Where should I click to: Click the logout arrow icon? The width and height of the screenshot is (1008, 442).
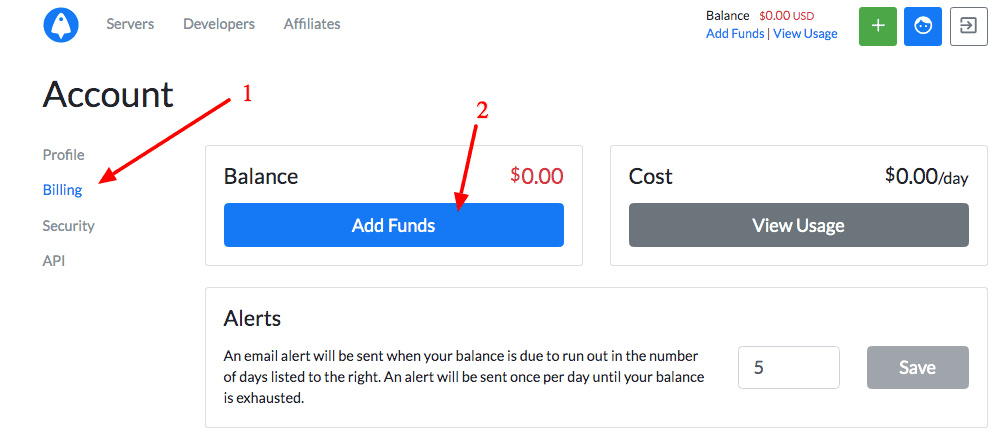(x=969, y=26)
